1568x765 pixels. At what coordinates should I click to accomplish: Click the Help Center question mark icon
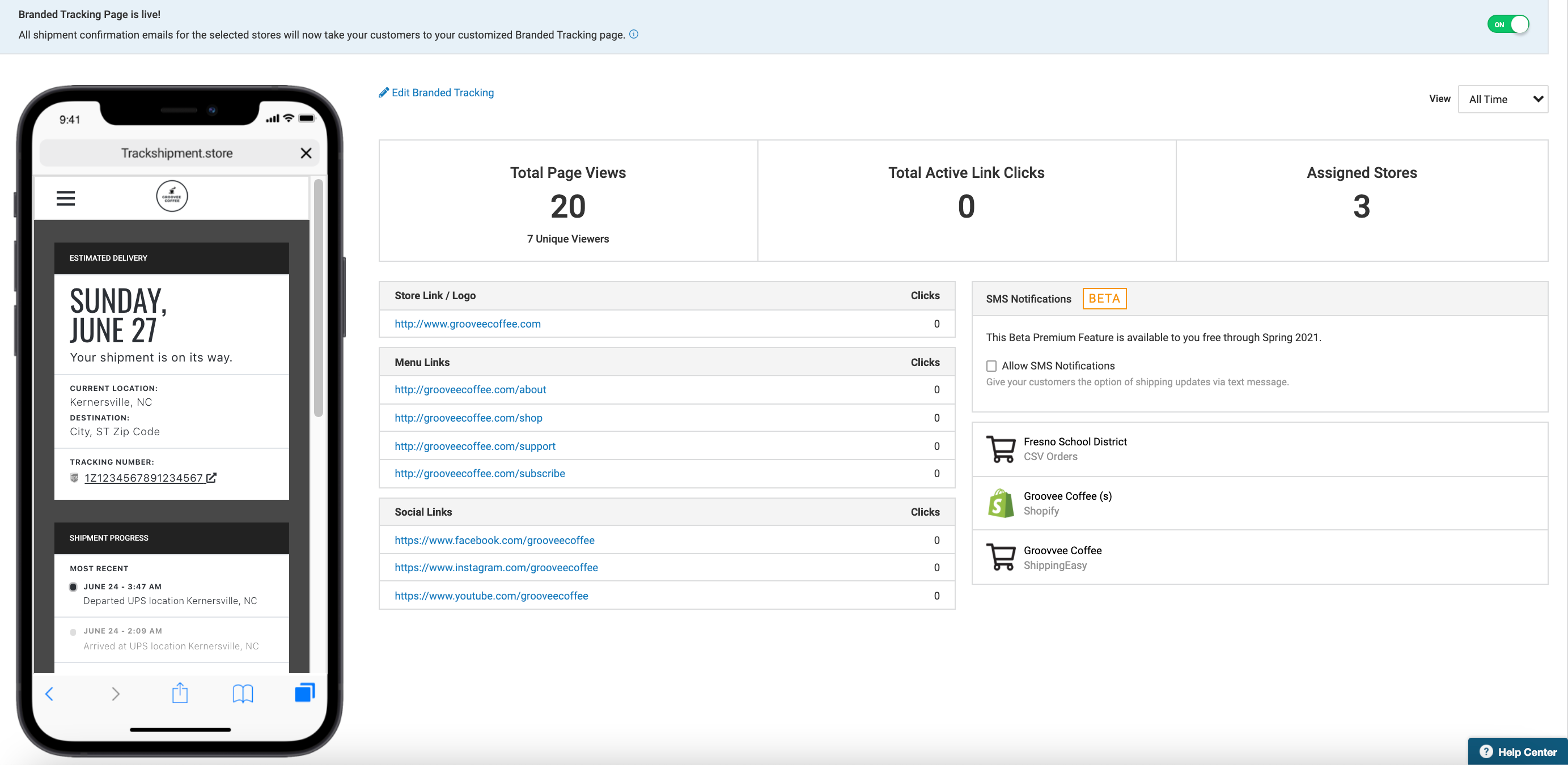[x=1486, y=751]
